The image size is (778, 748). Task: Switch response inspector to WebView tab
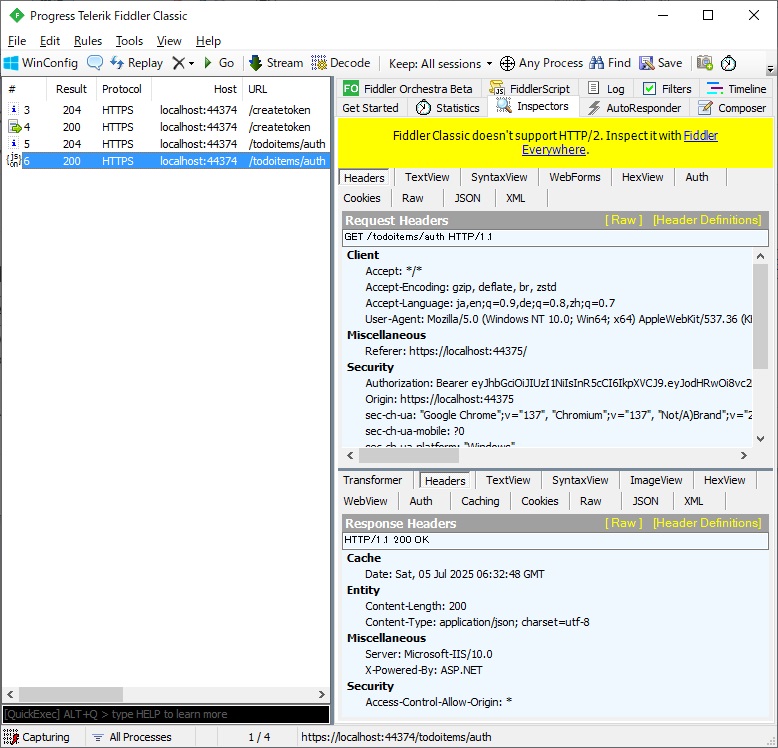[365, 501]
